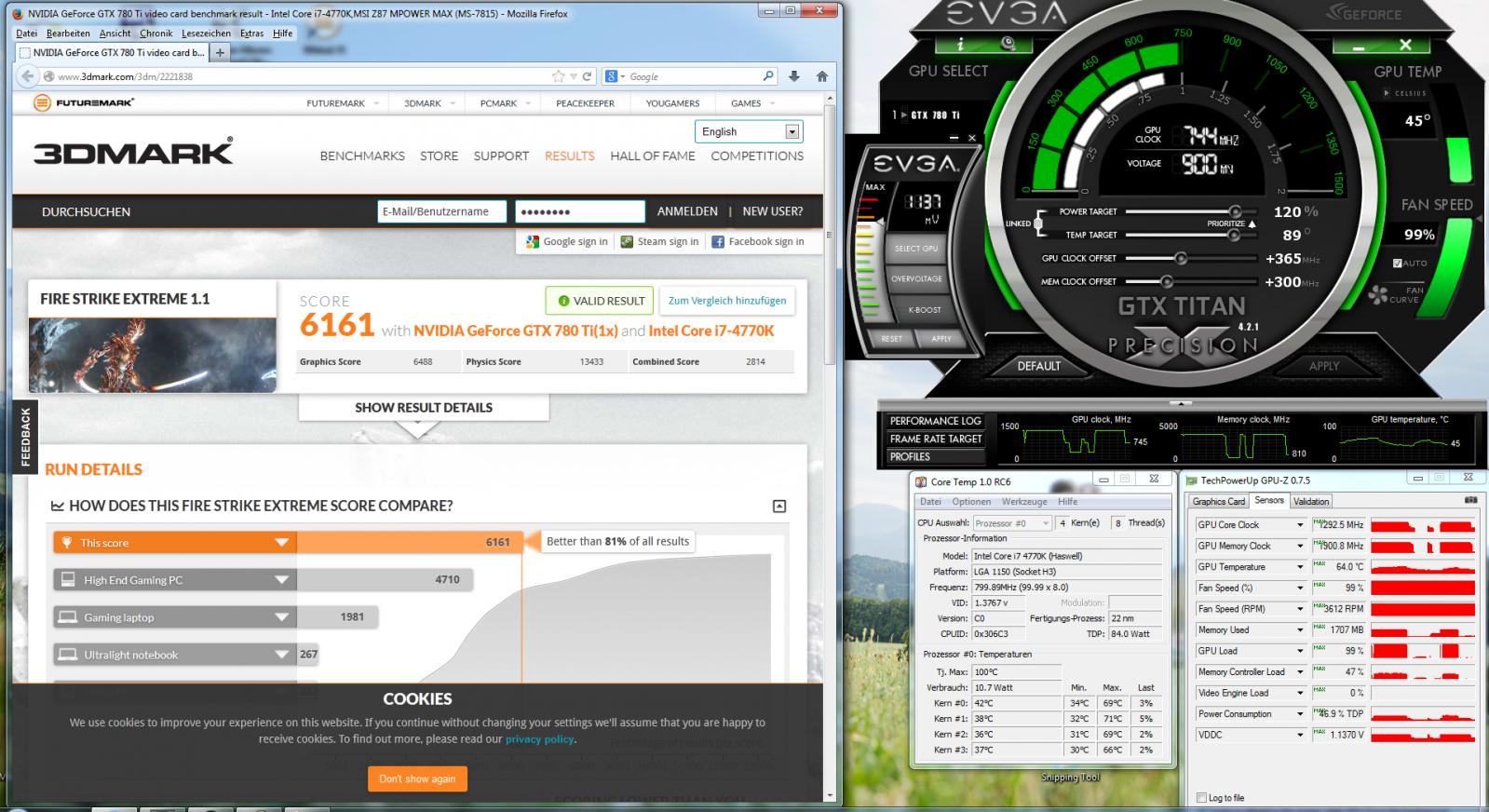
Task: Click K-BOOST button in EVGA panel
Action: 924,309
